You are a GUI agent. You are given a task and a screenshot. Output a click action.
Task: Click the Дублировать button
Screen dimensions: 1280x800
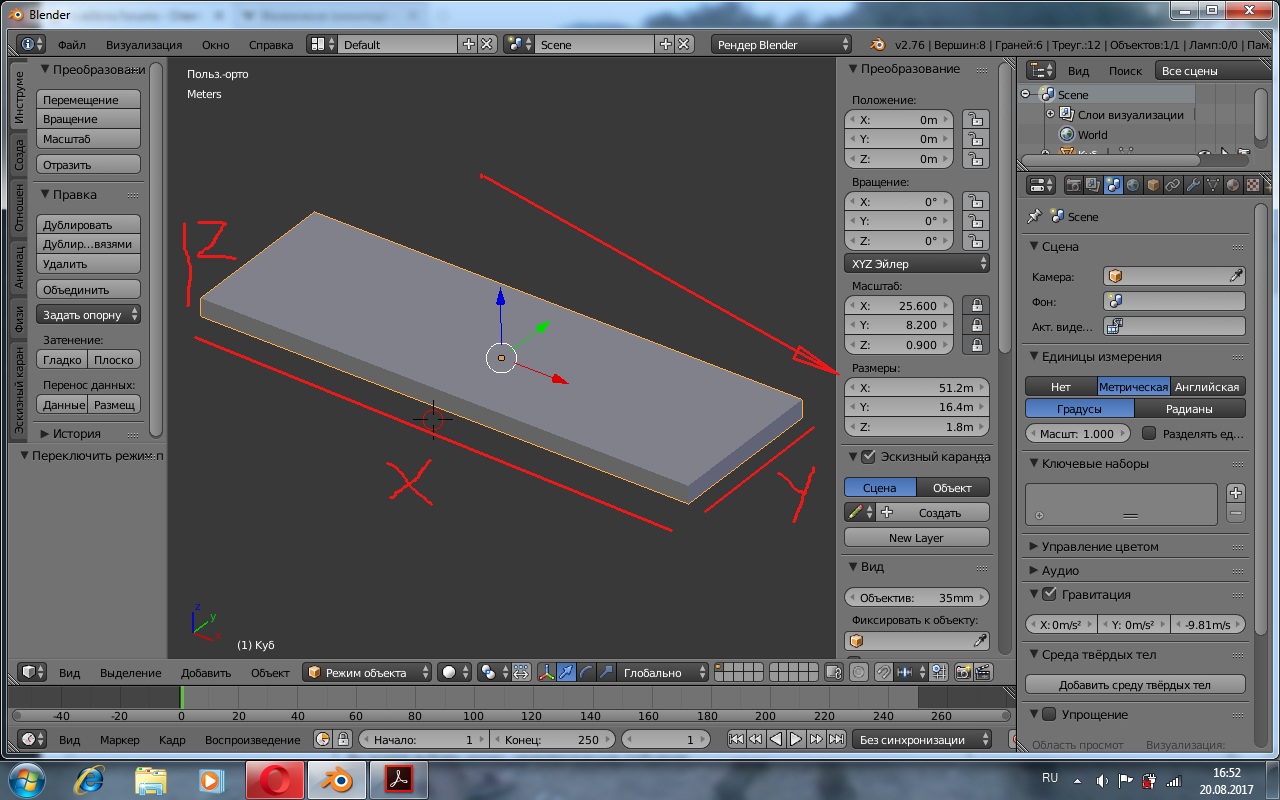[x=88, y=225]
